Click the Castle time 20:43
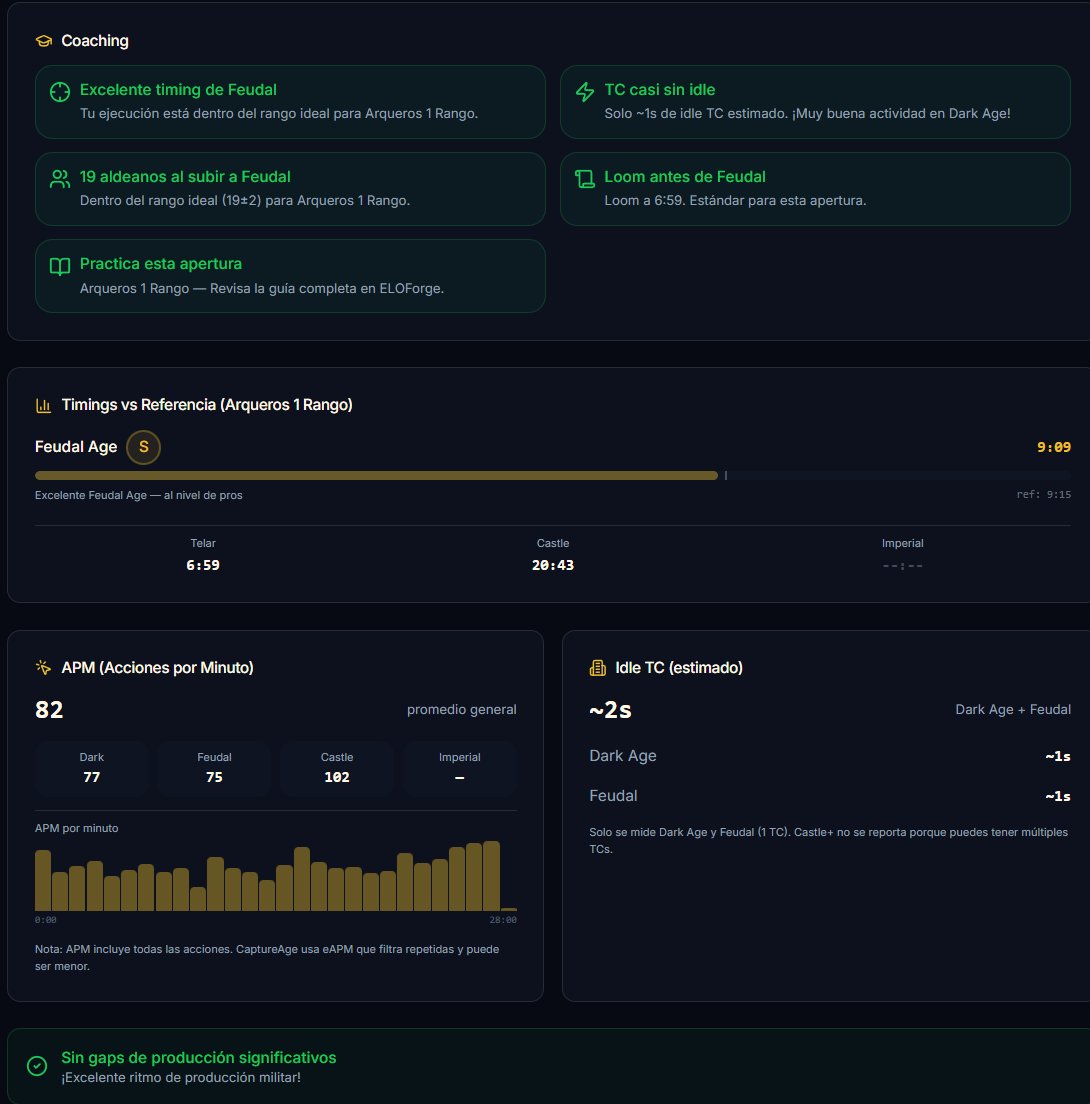The height and width of the screenshot is (1104, 1090). (x=553, y=565)
